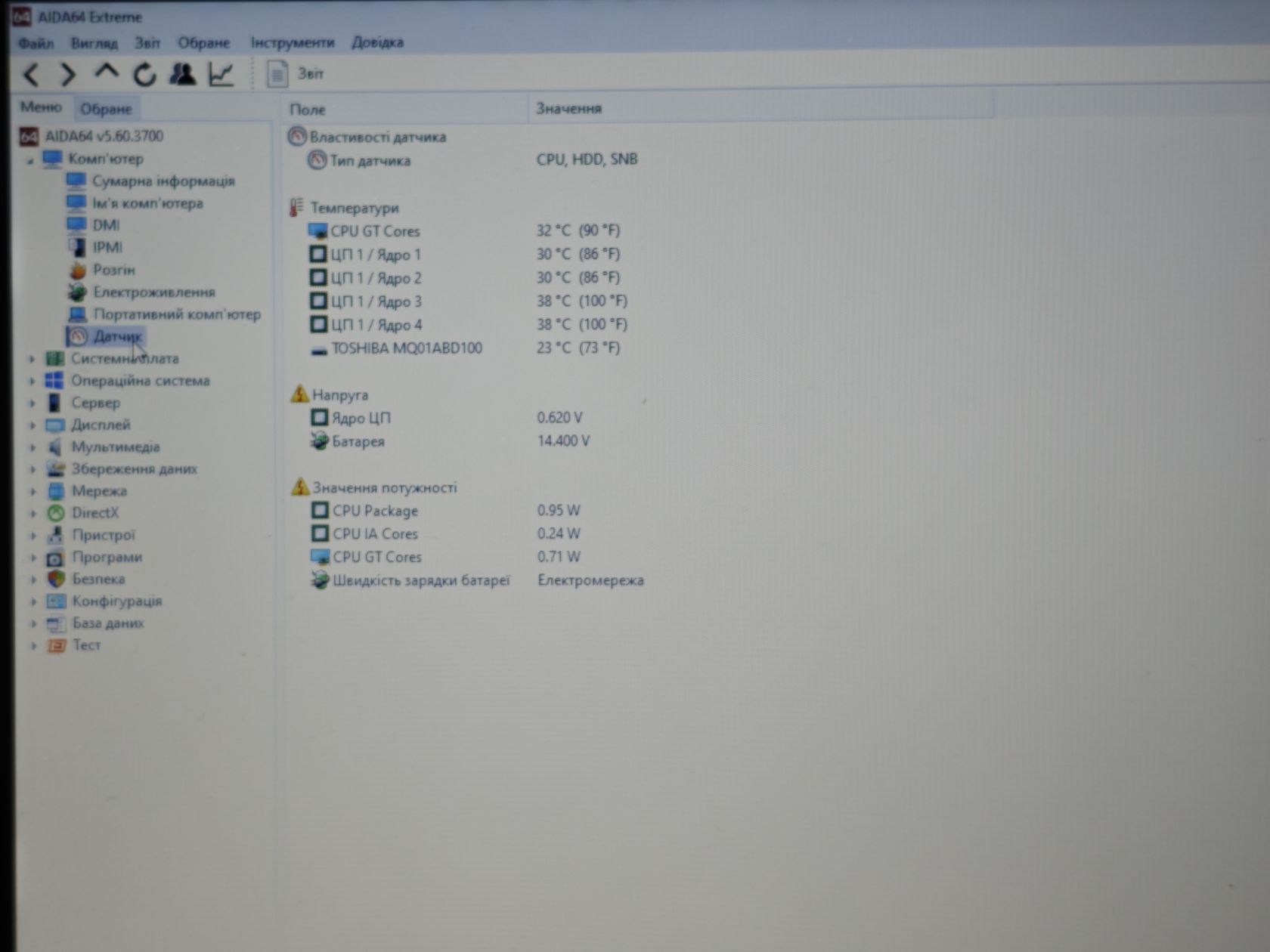The height and width of the screenshot is (952, 1270).
Task: Expand the Мультимедіа tree node
Action: click(x=33, y=447)
